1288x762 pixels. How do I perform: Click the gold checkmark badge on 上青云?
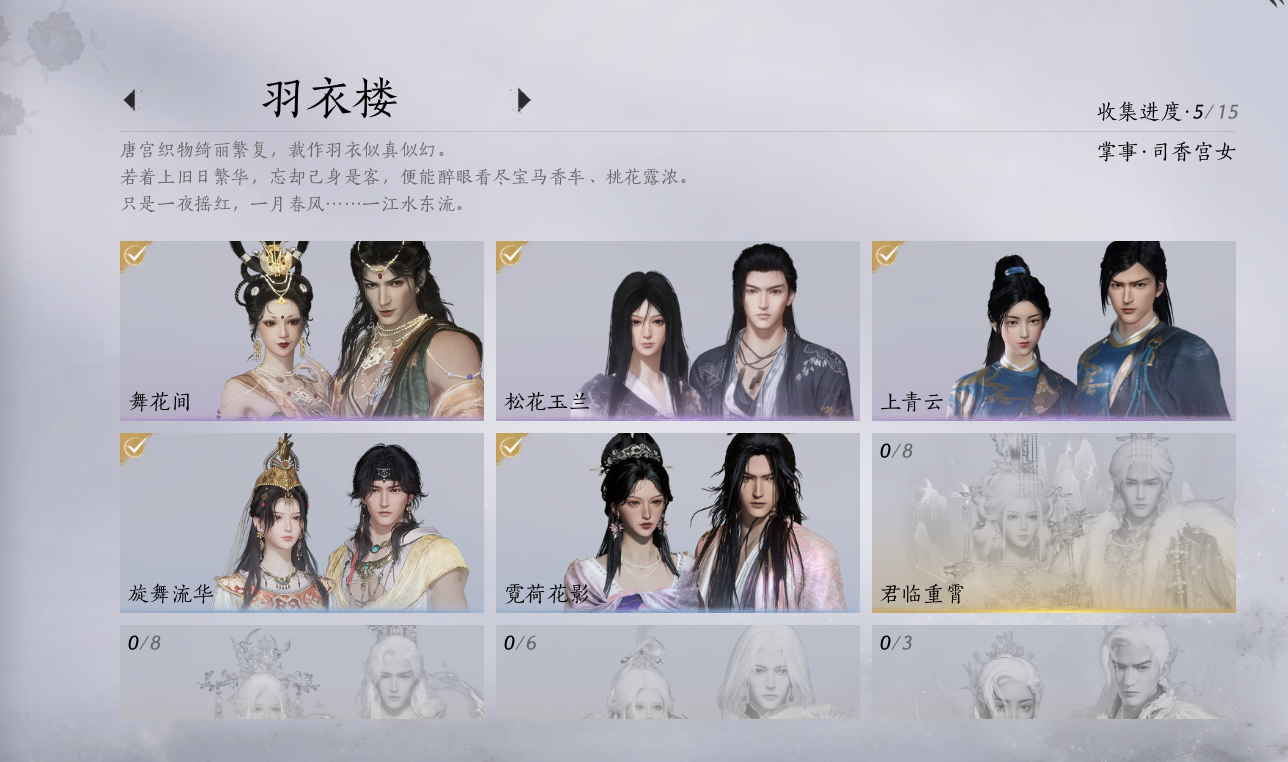pyautogui.click(x=887, y=256)
